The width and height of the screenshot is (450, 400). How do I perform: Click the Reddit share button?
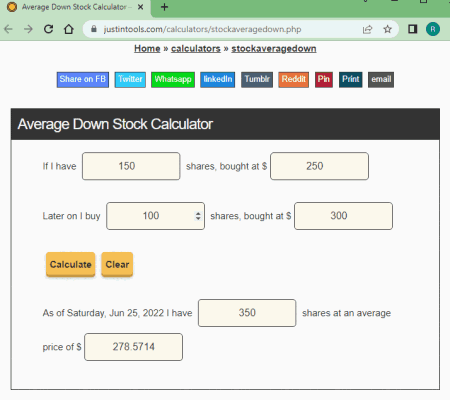(293, 80)
